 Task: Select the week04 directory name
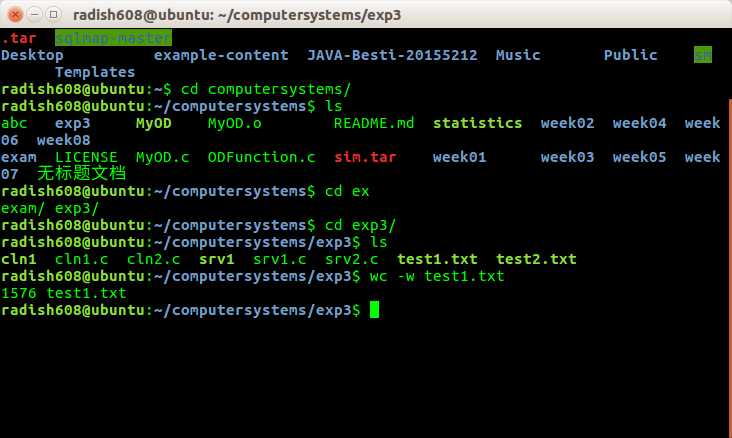[x=640, y=123]
